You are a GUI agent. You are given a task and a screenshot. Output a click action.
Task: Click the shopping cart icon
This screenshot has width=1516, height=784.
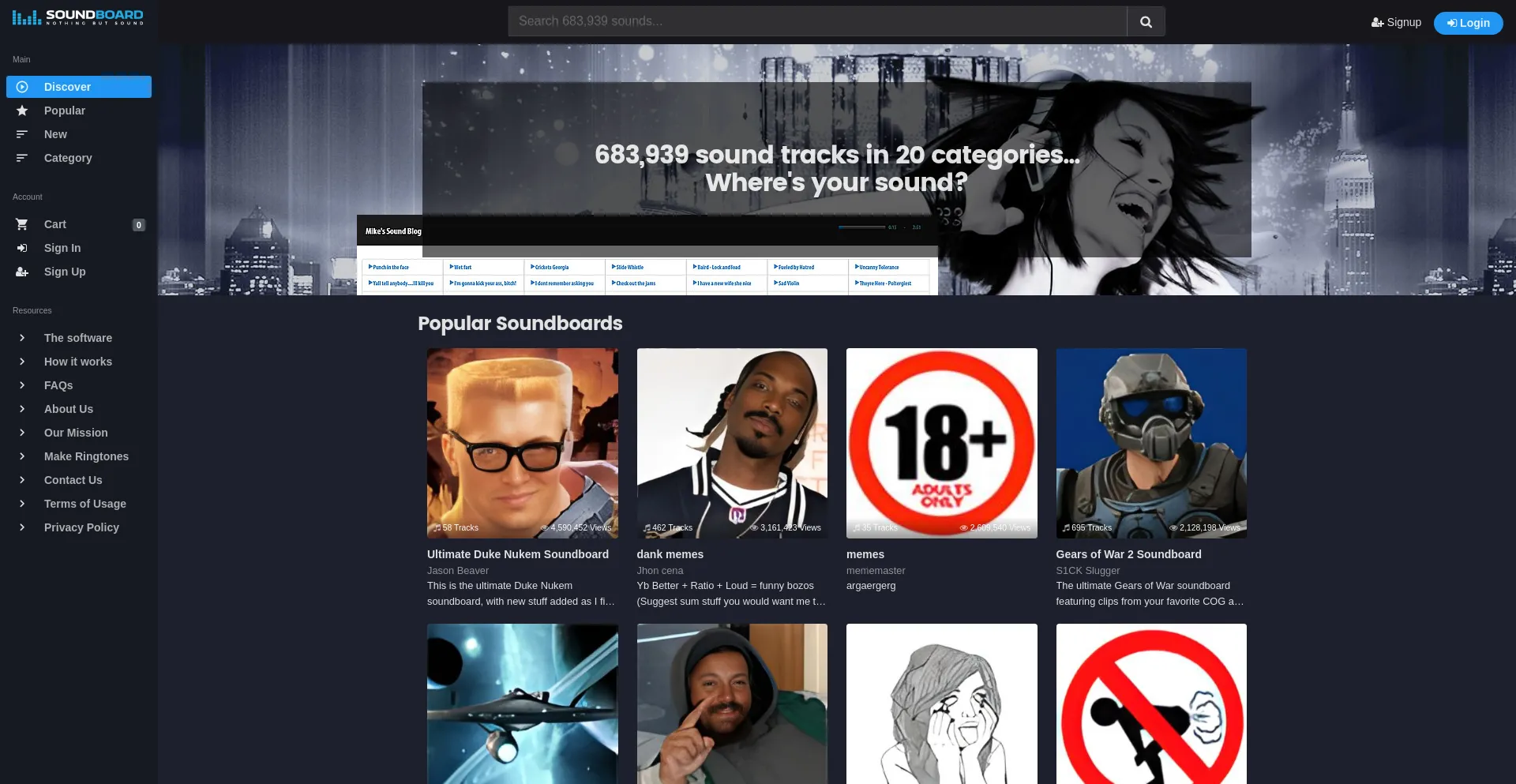point(22,224)
